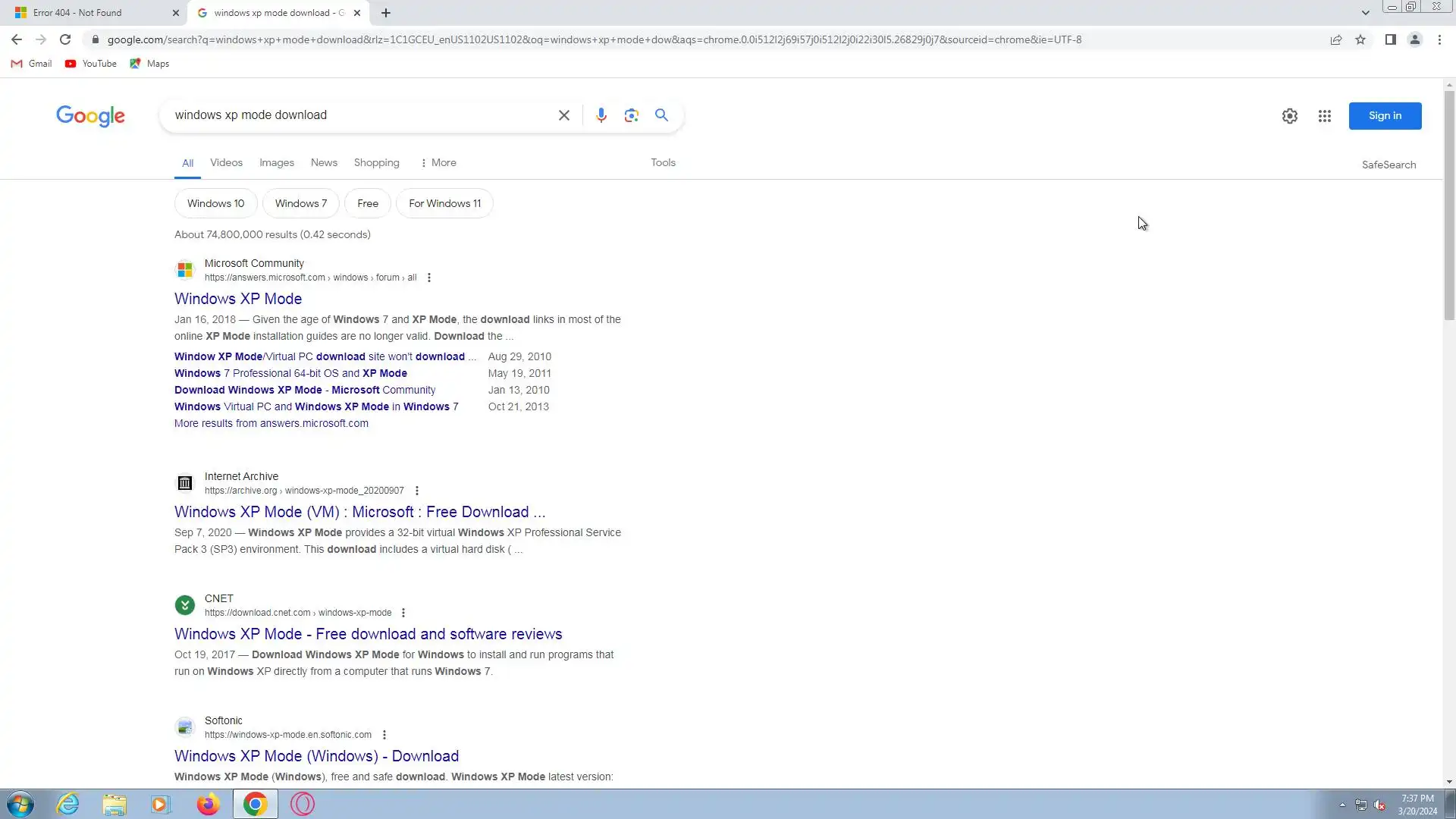Reload the page
Viewport: 1456px width, 819px height.
(x=65, y=40)
